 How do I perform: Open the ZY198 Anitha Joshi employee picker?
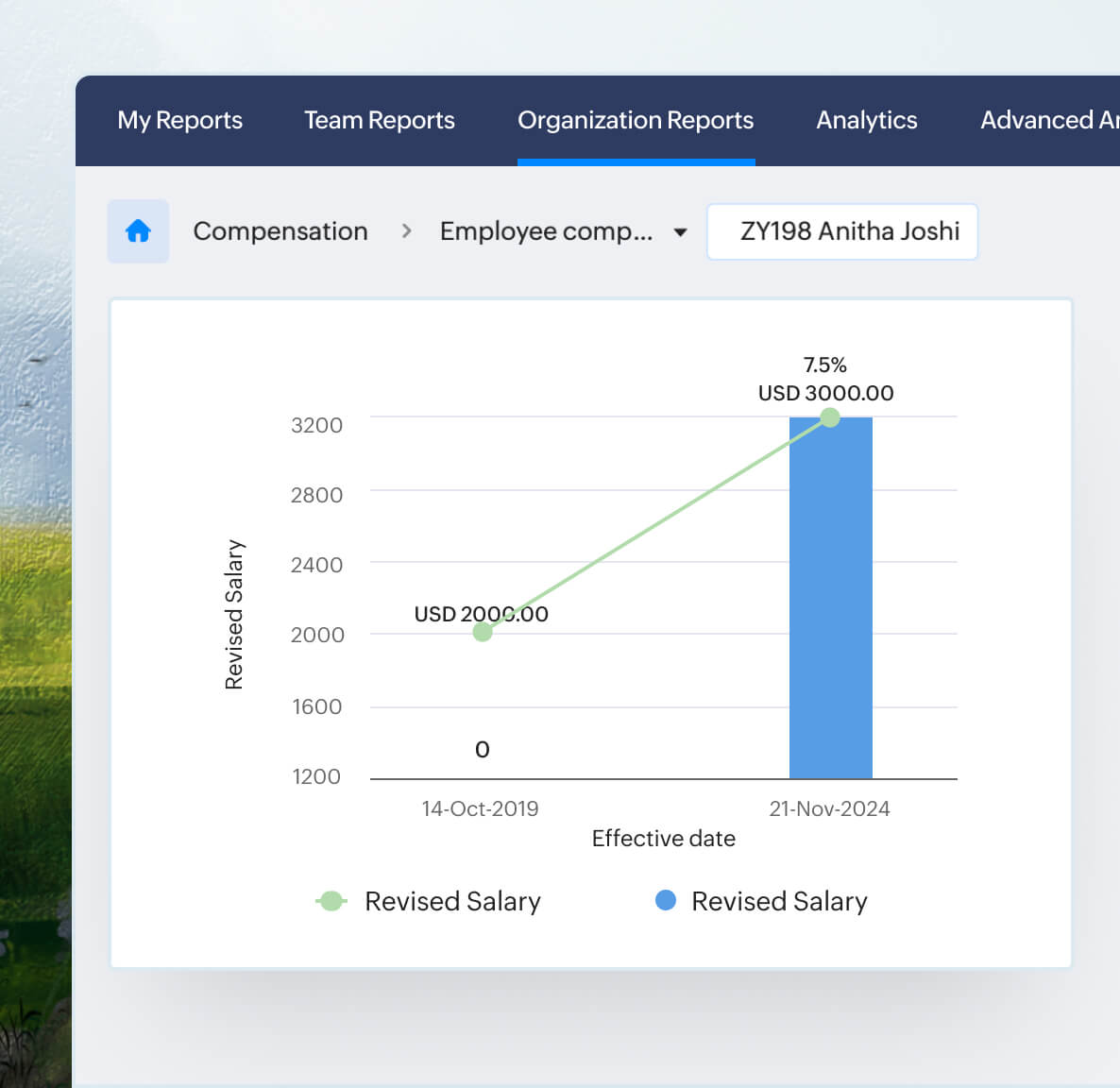tap(842, 231)
